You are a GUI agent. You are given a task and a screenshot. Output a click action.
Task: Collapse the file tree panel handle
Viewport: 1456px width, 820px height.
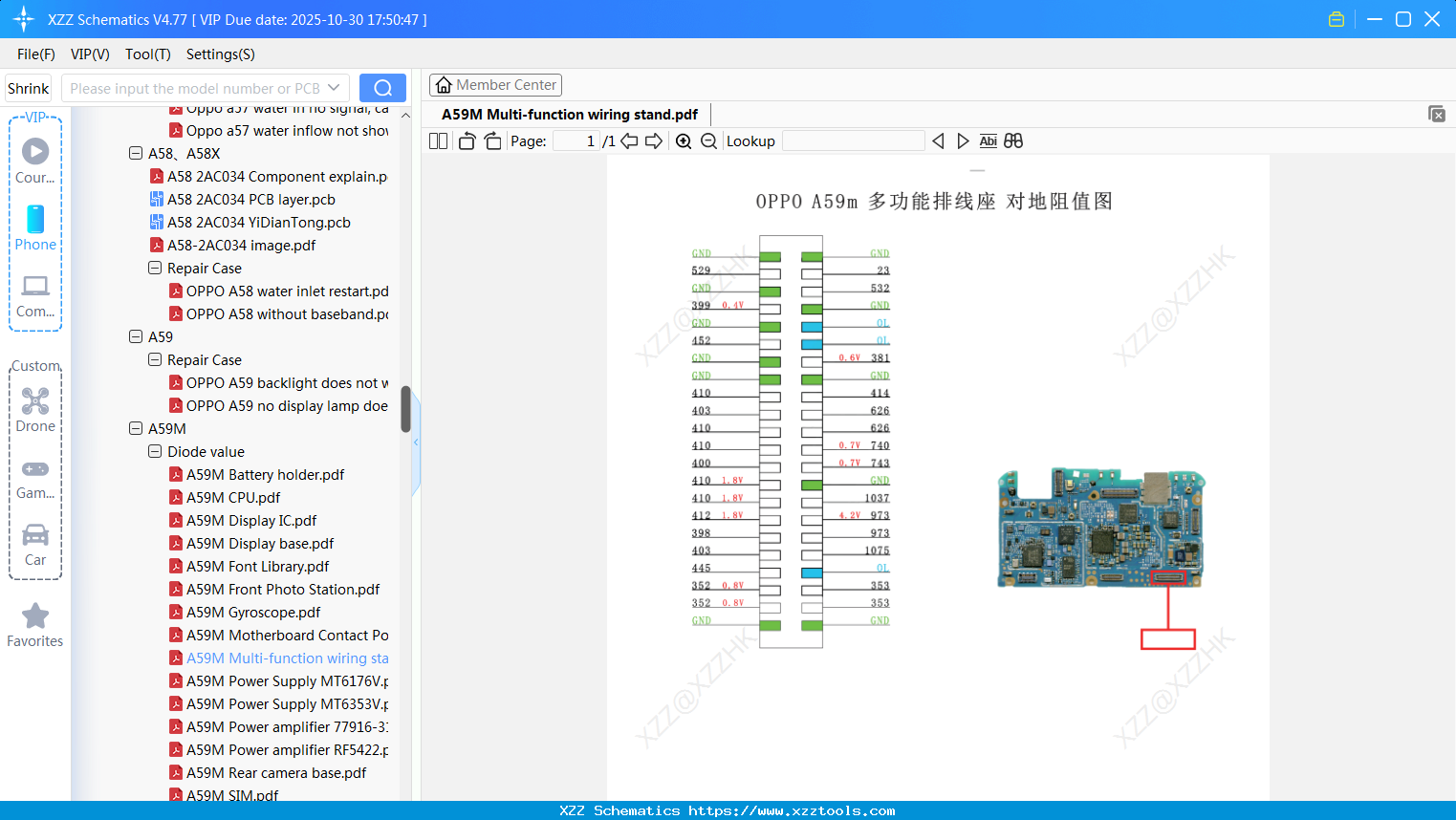point(416,442)
